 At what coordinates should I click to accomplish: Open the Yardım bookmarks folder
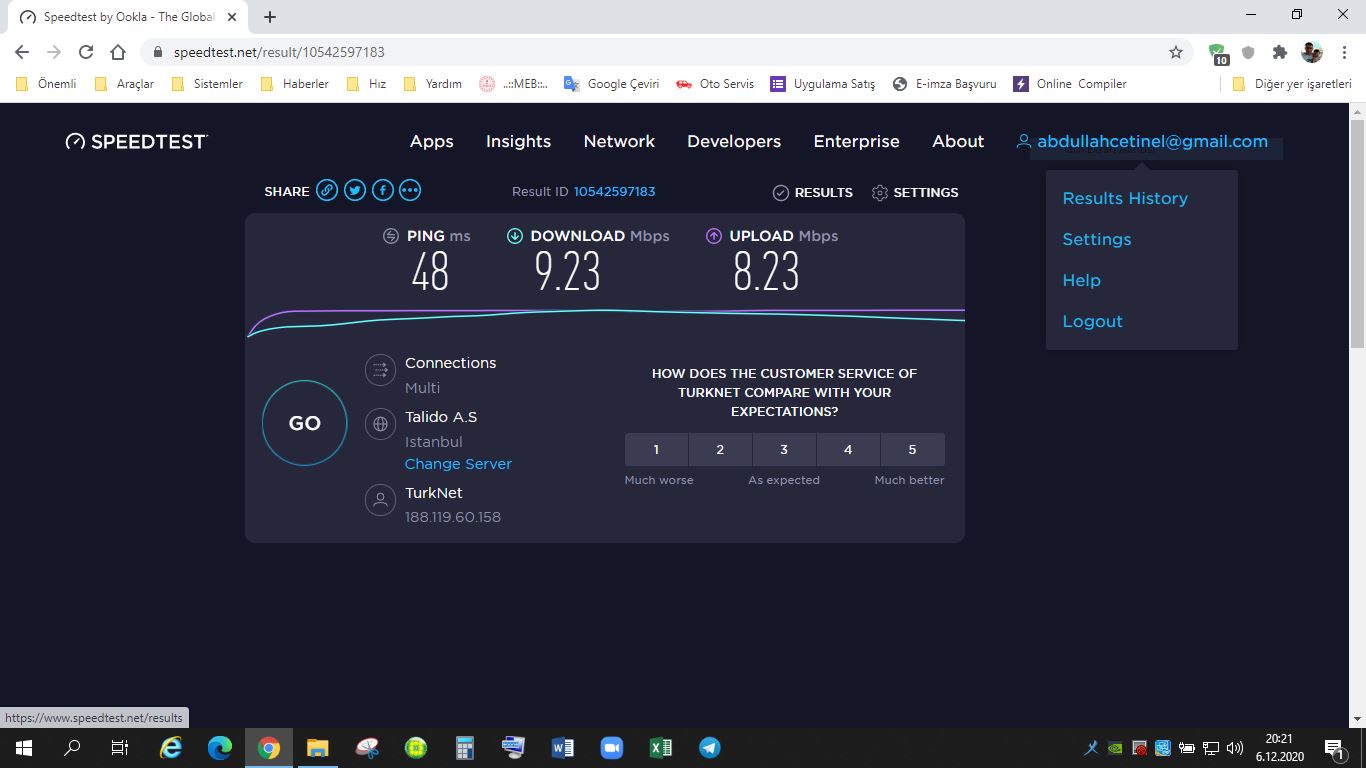pyautogui.click(x=432, y=84)
